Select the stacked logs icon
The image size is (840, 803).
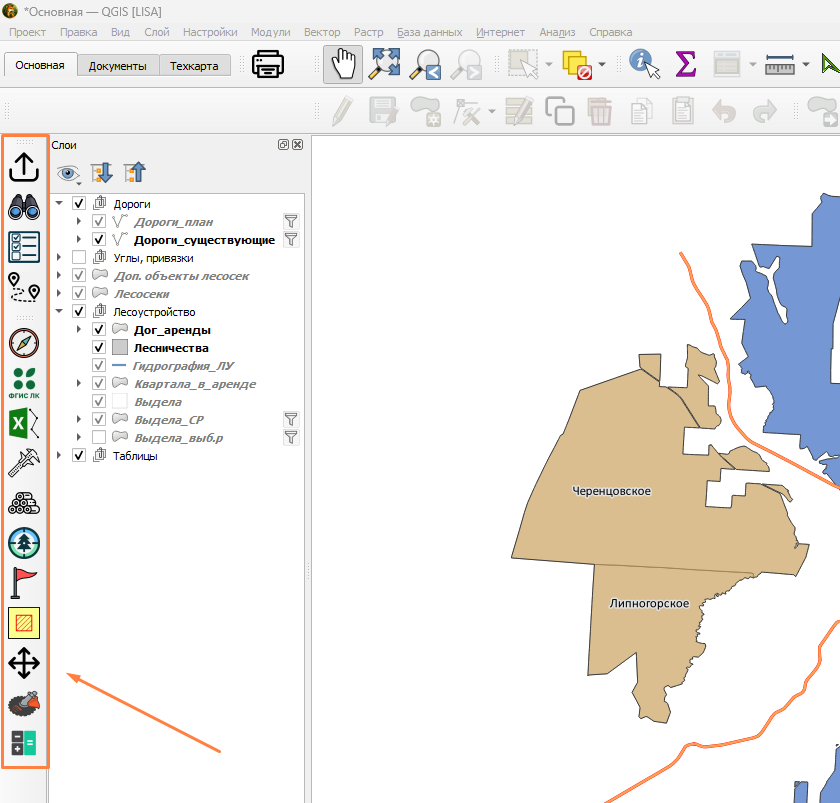pyautogui.click(x=24, y=504)
